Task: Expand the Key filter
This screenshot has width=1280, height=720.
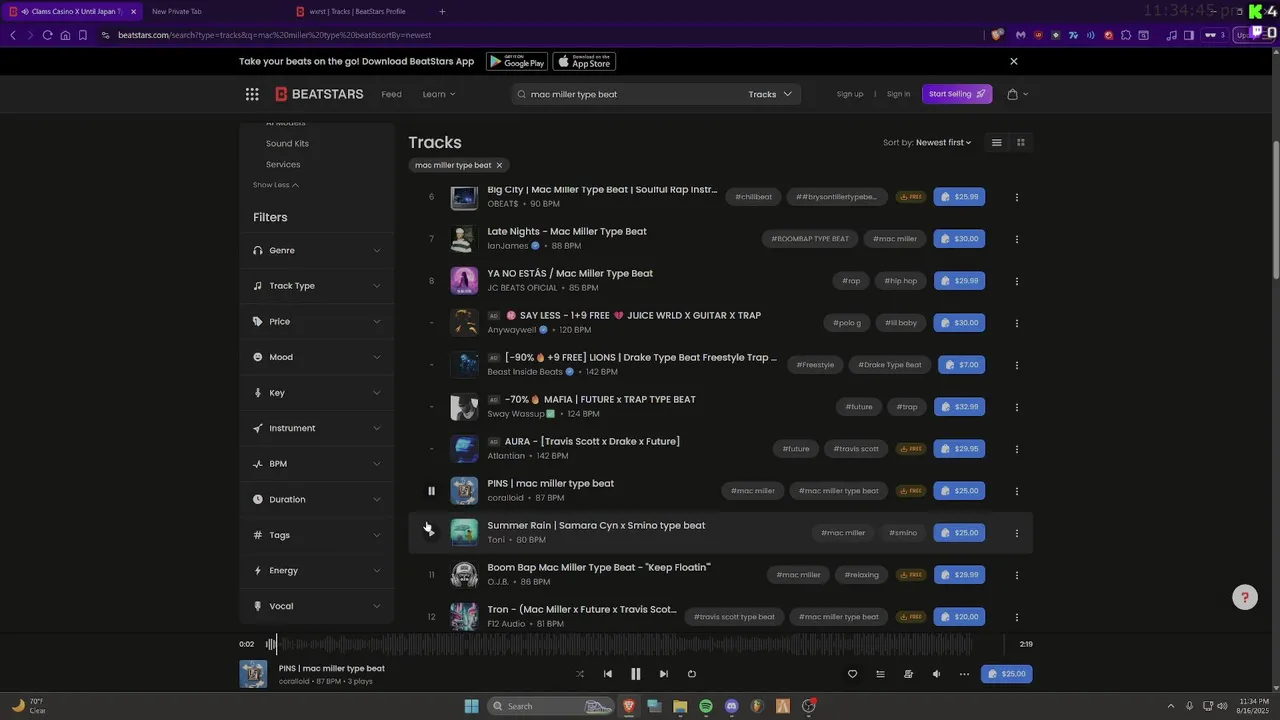Action: (x=317, y=393)
